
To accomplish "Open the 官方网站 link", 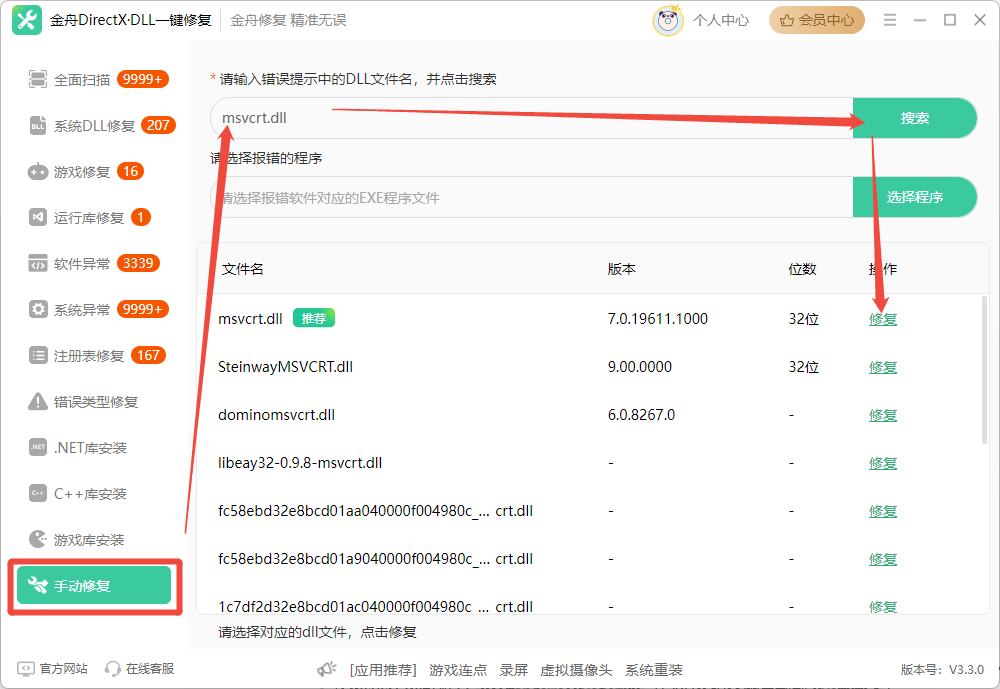I will point(63,669).
